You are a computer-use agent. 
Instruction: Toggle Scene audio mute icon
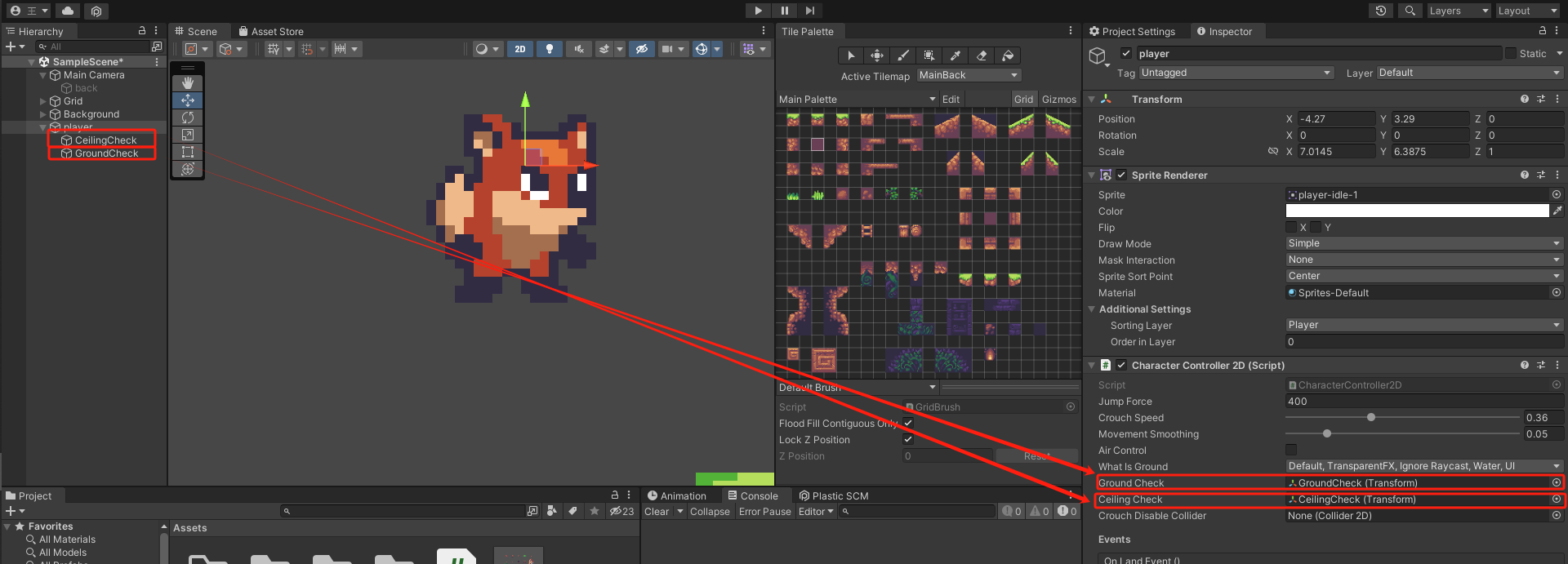(579, 49)
